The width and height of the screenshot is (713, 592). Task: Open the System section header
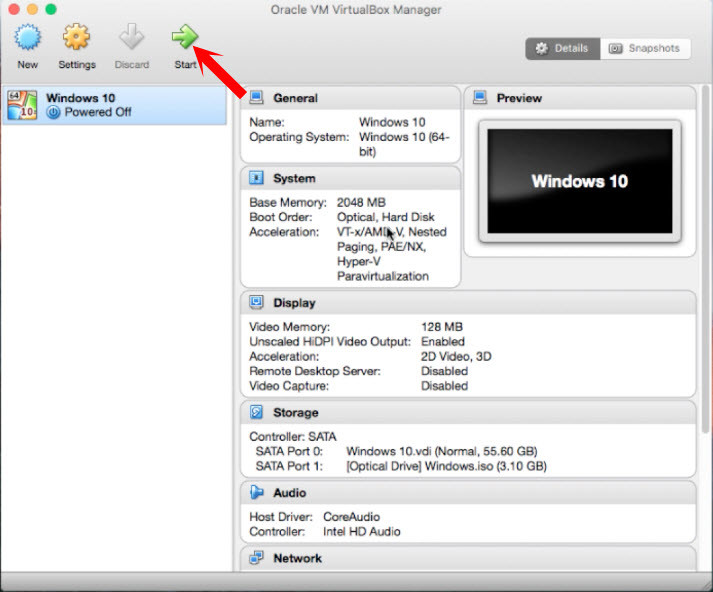click(350, 178)
